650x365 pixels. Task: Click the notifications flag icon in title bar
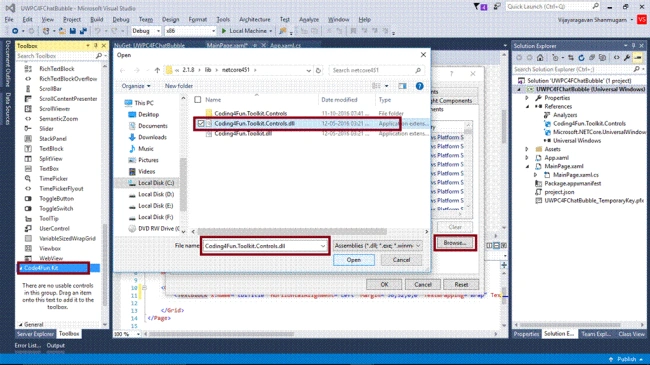[476, 7]
